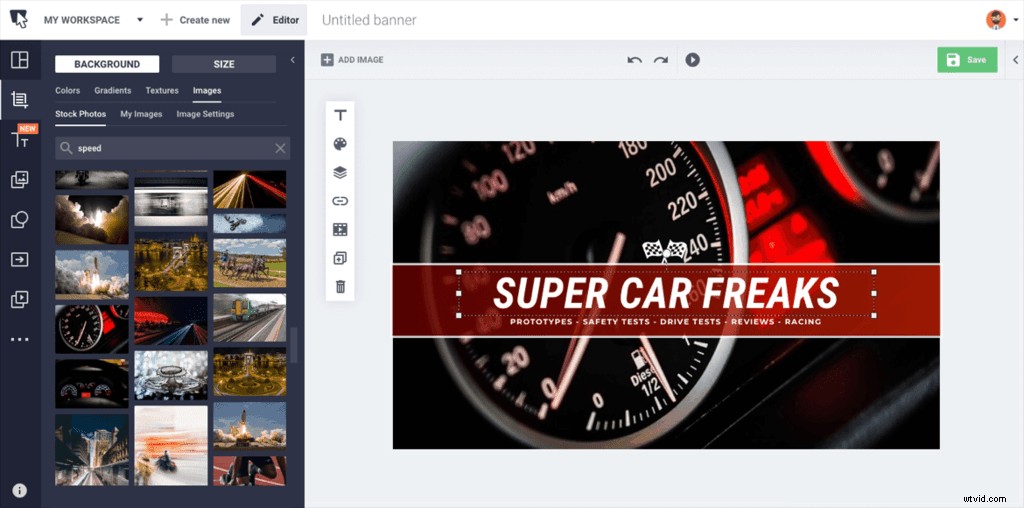Viewport: 1024px width, 508px height.
Task: Clear the speed search with X
Action: (280, 148)
